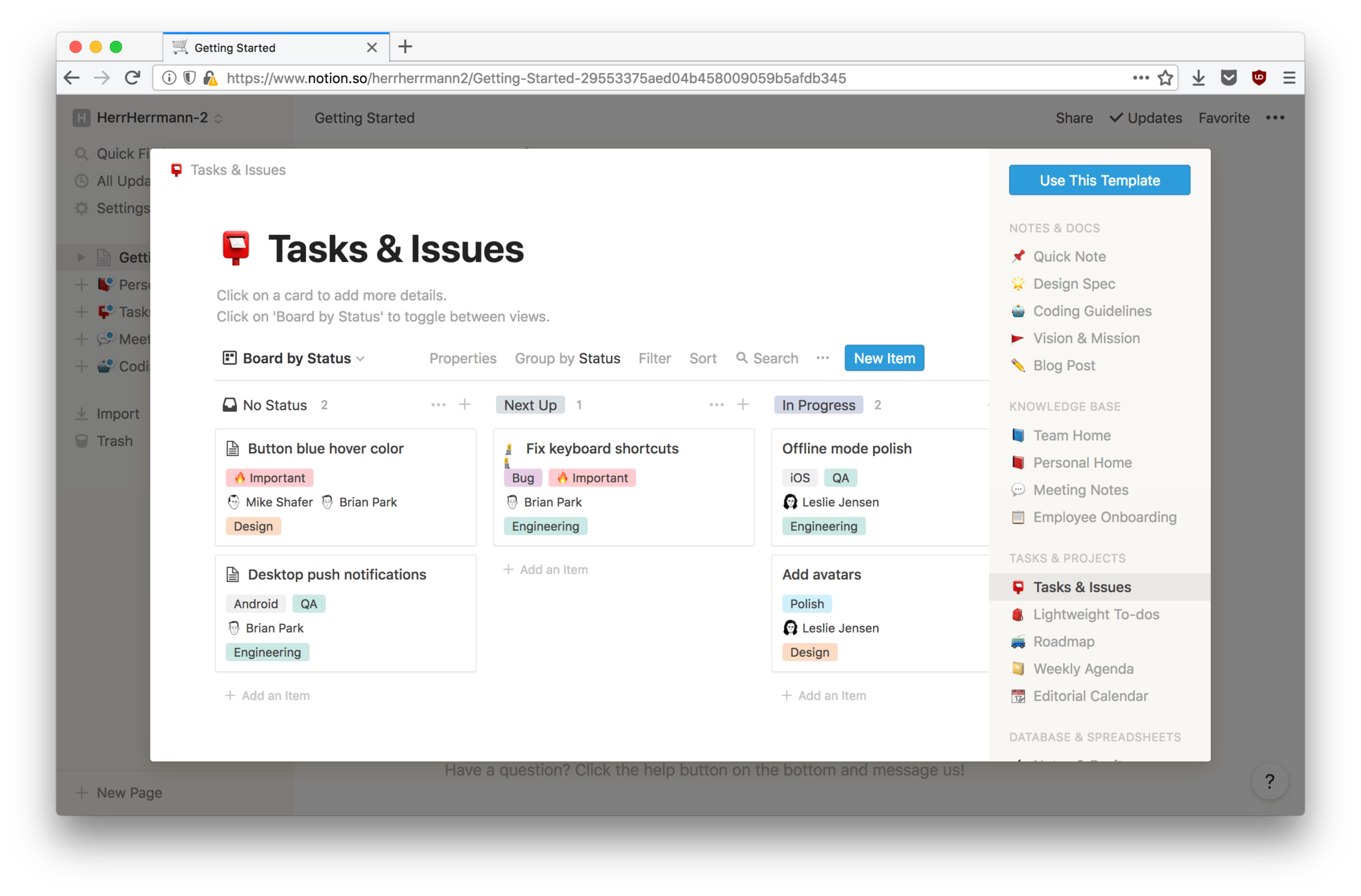This screenshot has width=1361, height=896.
Task: Open the uBlock Origin extension icon
Action: [1259, 78]
